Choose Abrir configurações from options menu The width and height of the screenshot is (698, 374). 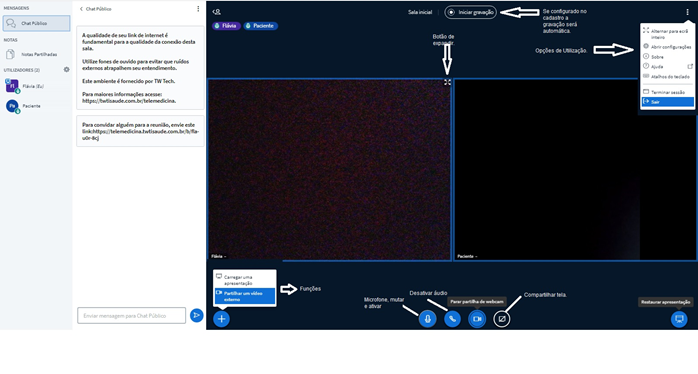pos(667,47)
